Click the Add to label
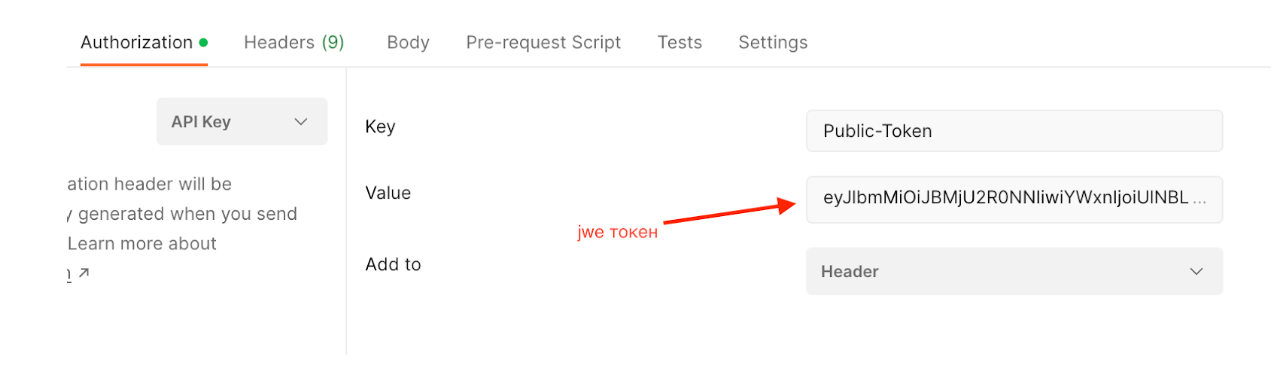 point(393,264)
